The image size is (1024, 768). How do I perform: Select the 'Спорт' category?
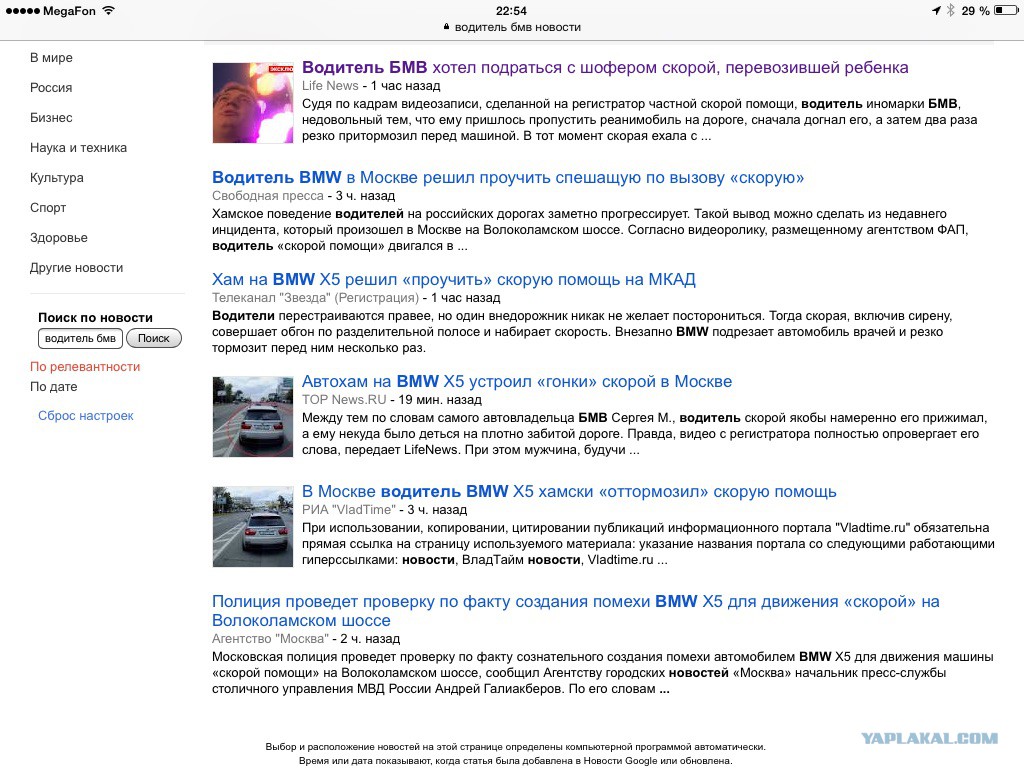coord(48,208)
